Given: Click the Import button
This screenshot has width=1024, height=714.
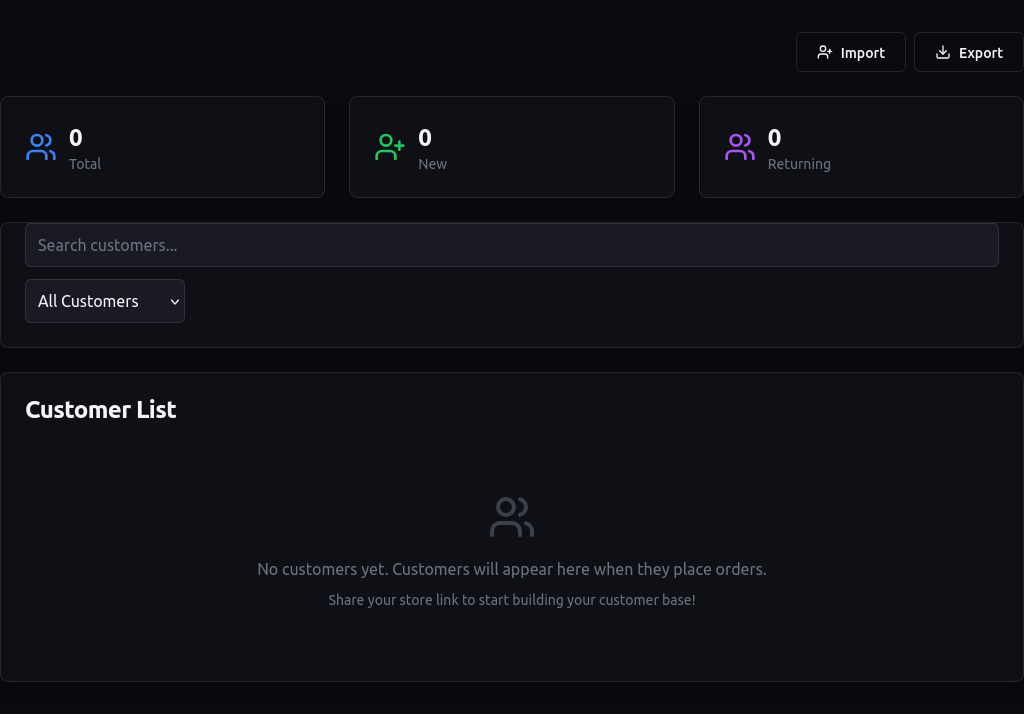Looking at the screenshot, I should (x=851, y=52).
